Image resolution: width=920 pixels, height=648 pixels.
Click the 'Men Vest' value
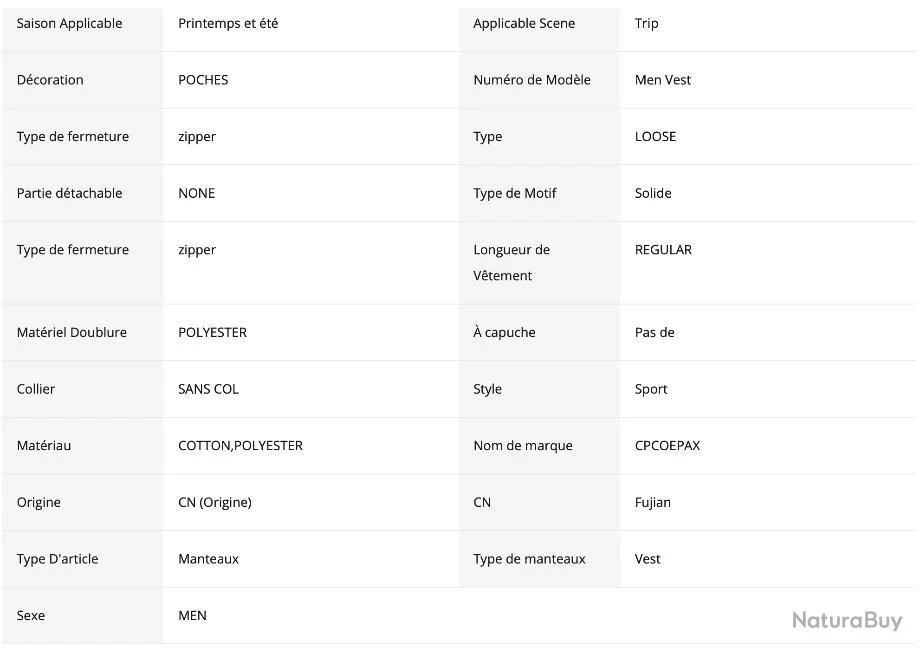click(x=662, y=80)
